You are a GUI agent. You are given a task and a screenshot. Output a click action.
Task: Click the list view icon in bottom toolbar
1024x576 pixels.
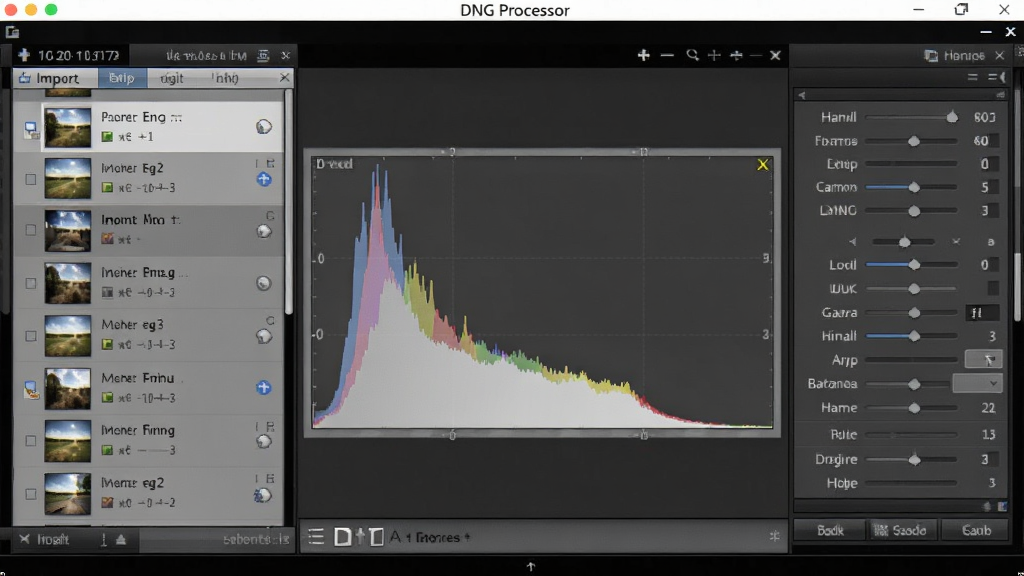(x=316, y=537)
